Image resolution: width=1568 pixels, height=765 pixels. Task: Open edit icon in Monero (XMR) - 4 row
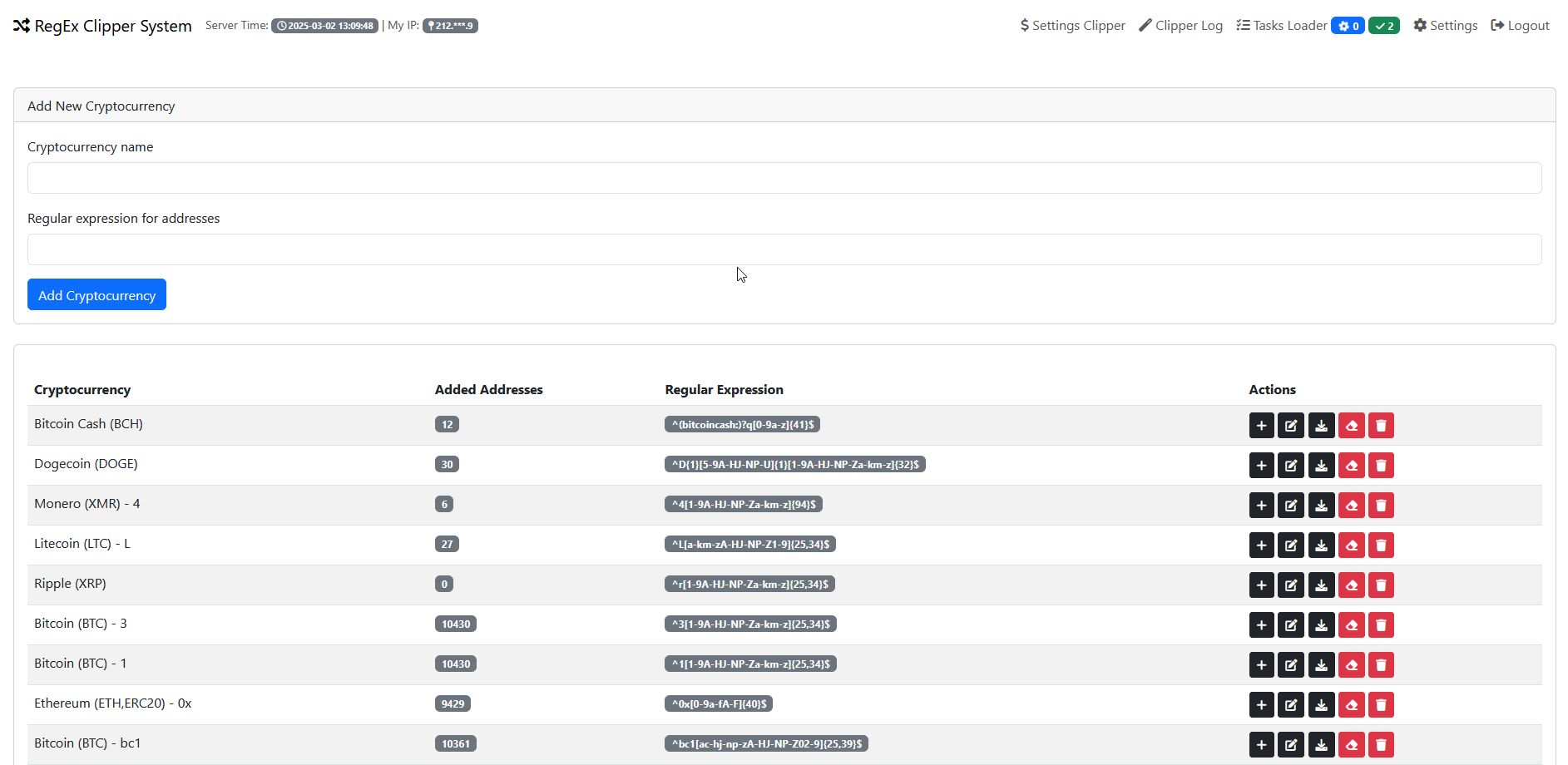[x=1291, y=506]
